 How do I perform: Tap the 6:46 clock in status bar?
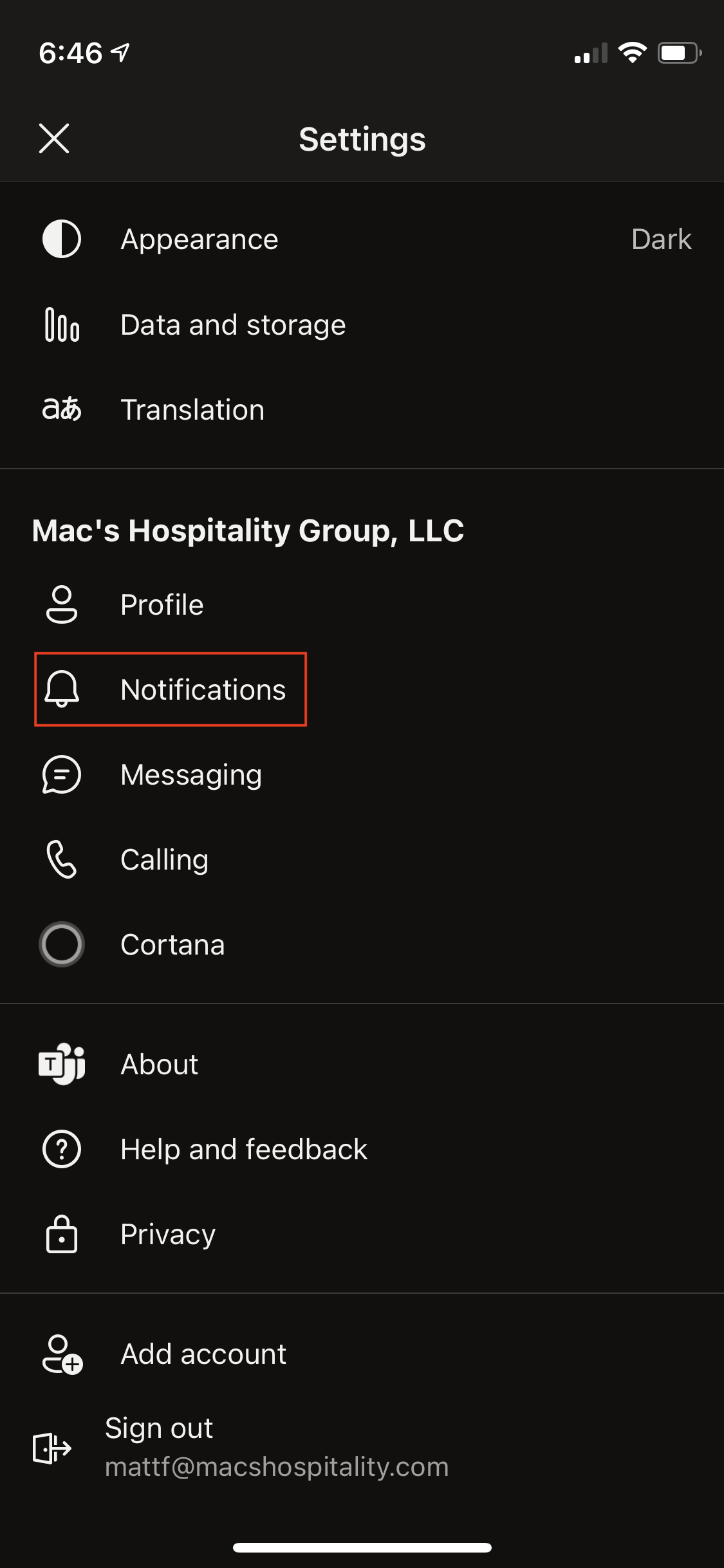tap(70, 53)
